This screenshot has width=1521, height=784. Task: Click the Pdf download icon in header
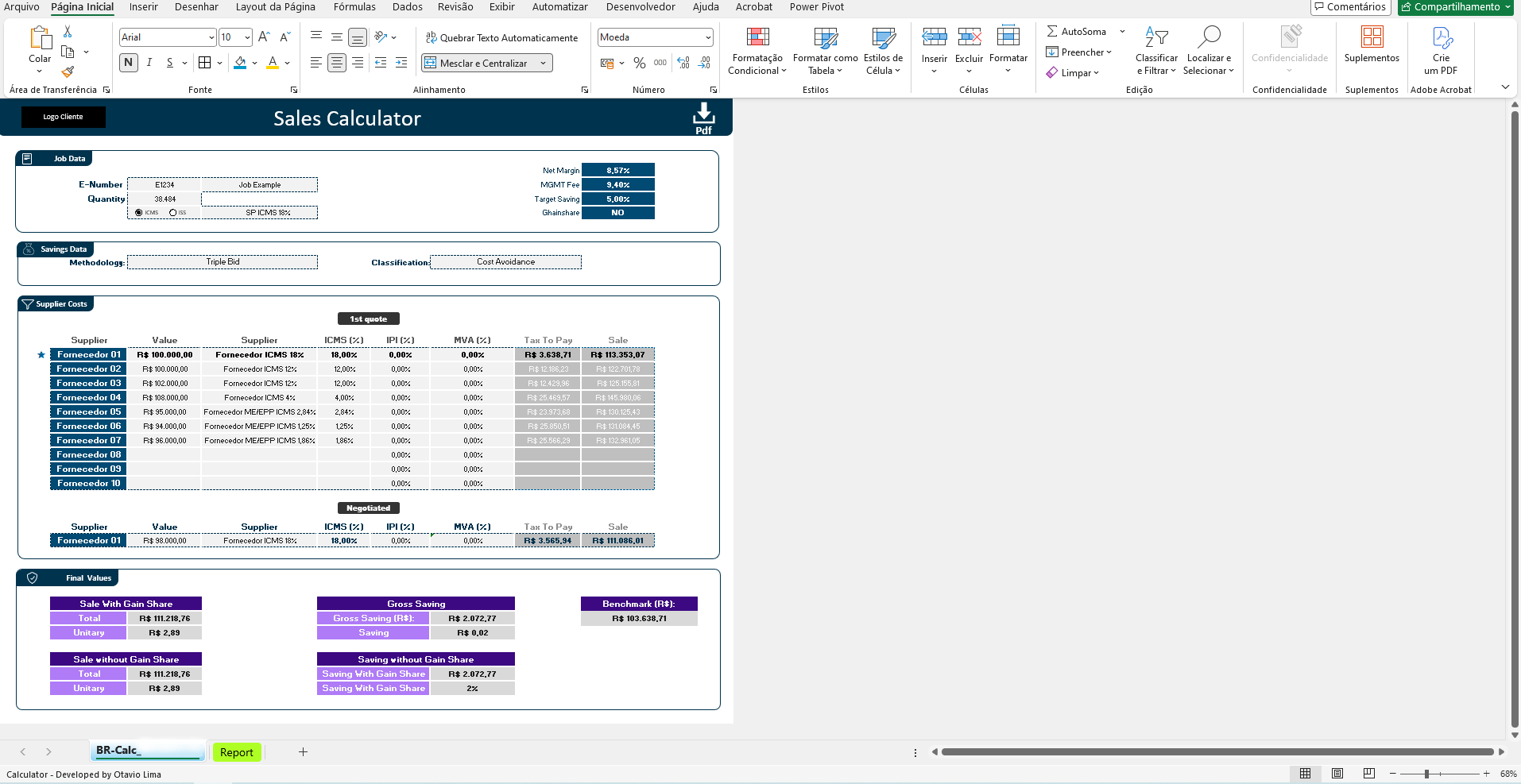703,118
